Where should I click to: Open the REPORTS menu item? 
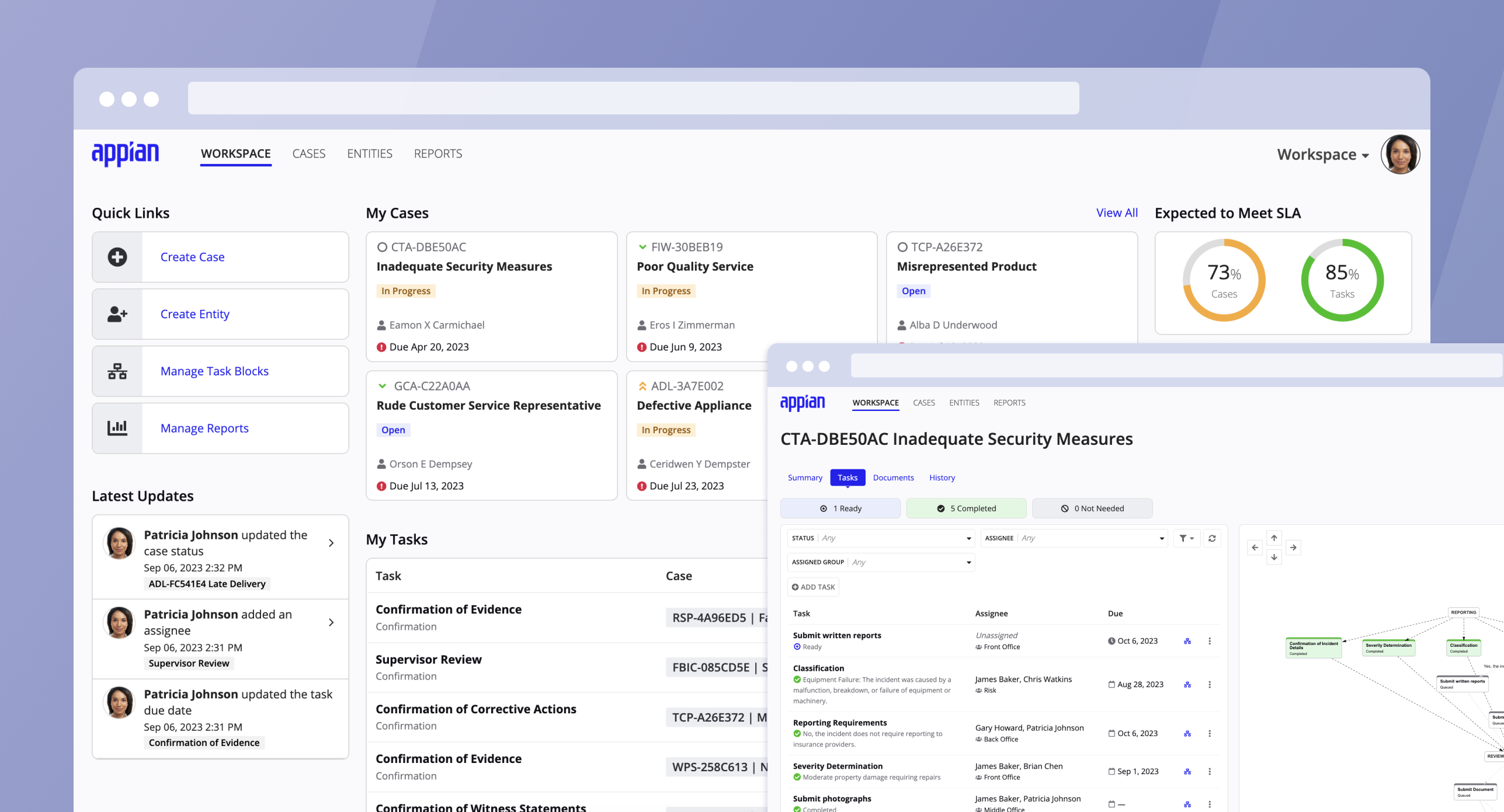coord(437,154)
